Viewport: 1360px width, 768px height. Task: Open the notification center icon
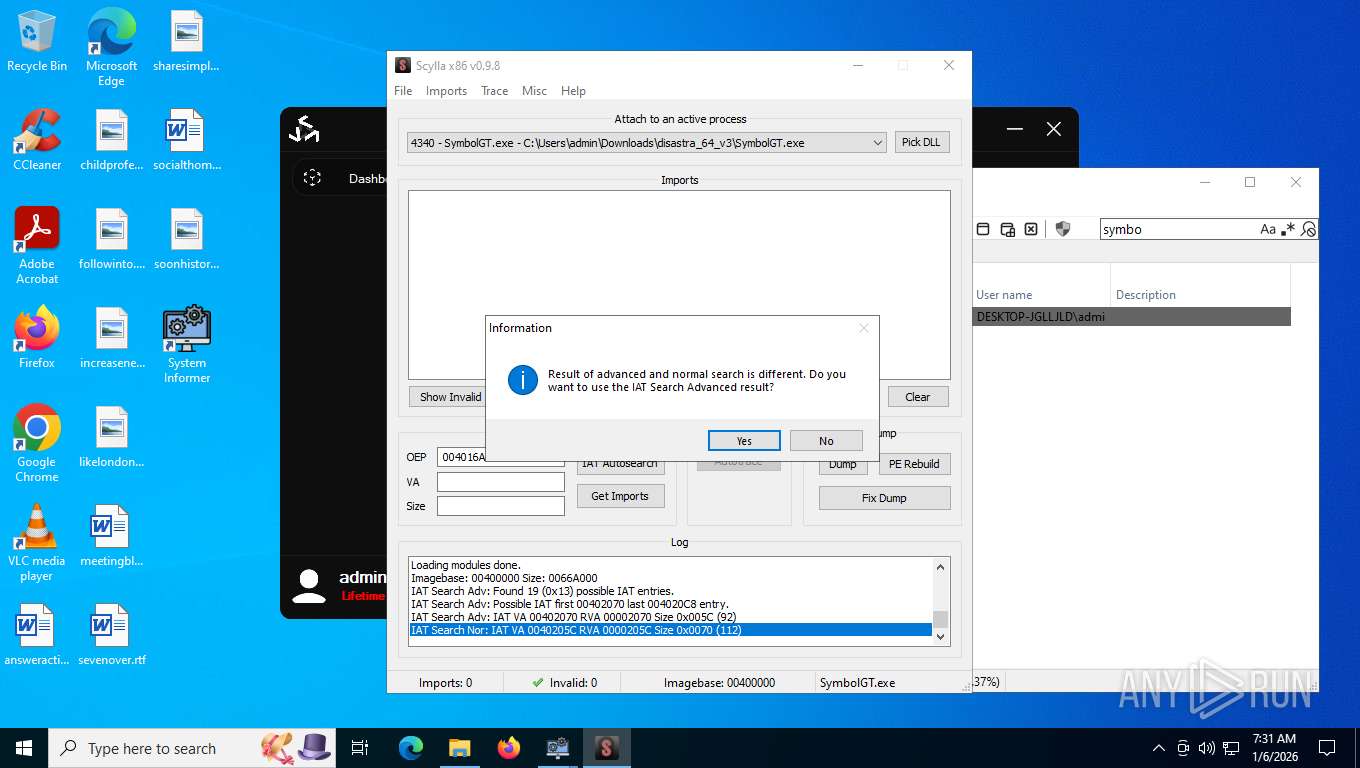[x=1327, y=748]
